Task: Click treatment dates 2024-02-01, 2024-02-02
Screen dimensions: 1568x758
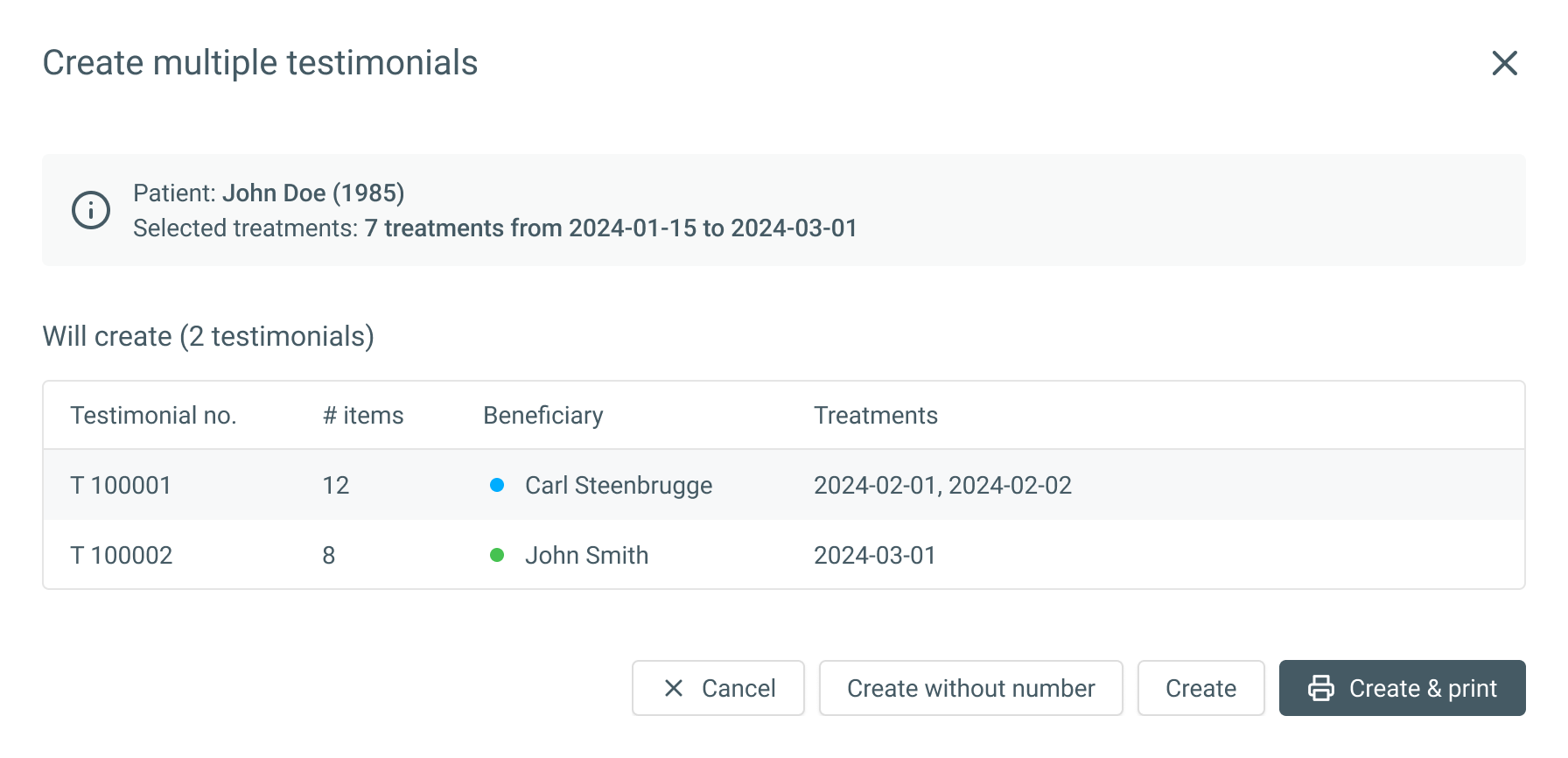Action: pyautogui.click(x=942, y=485)
